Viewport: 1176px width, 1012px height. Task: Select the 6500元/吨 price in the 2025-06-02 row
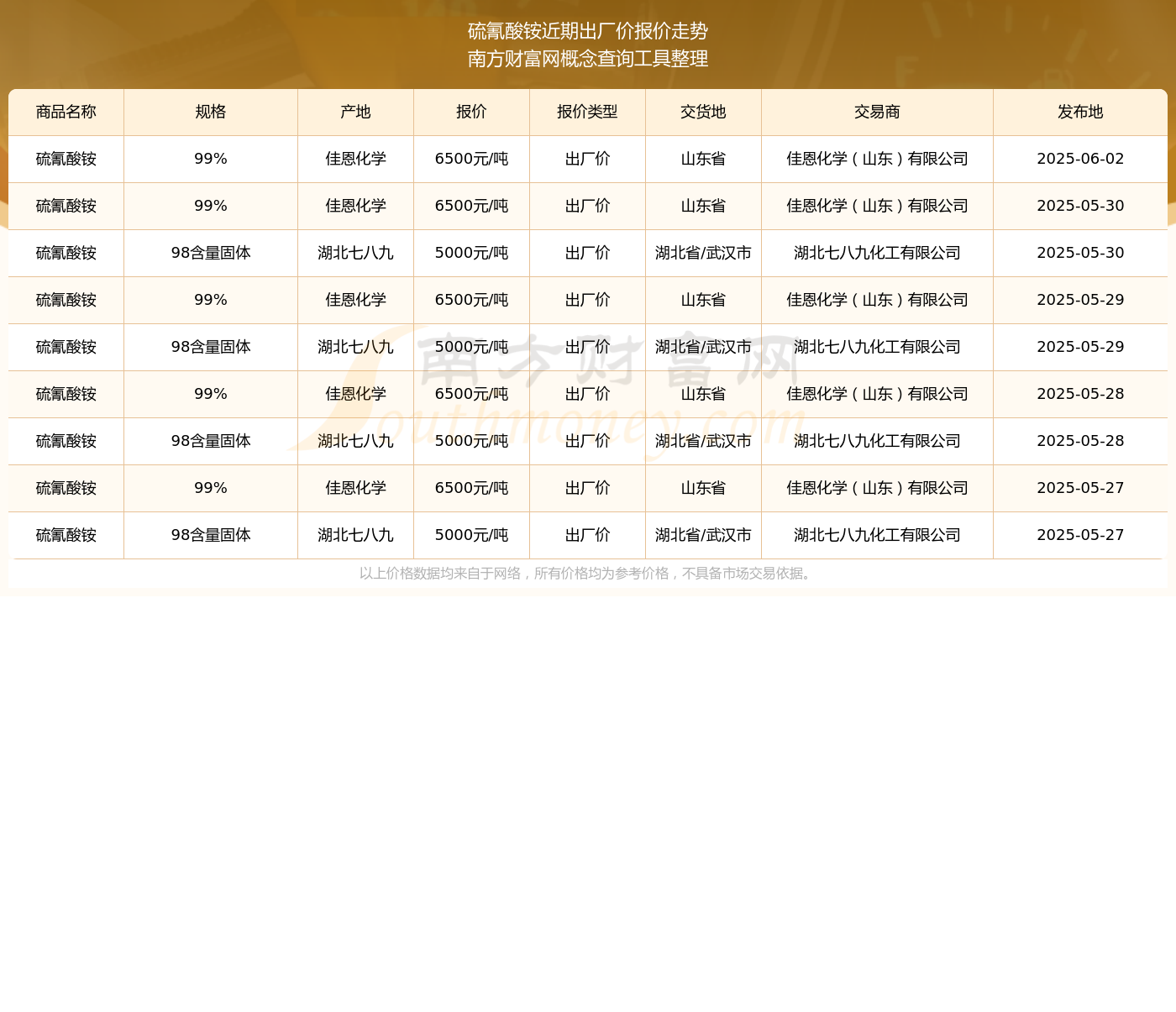pos(471,159)
